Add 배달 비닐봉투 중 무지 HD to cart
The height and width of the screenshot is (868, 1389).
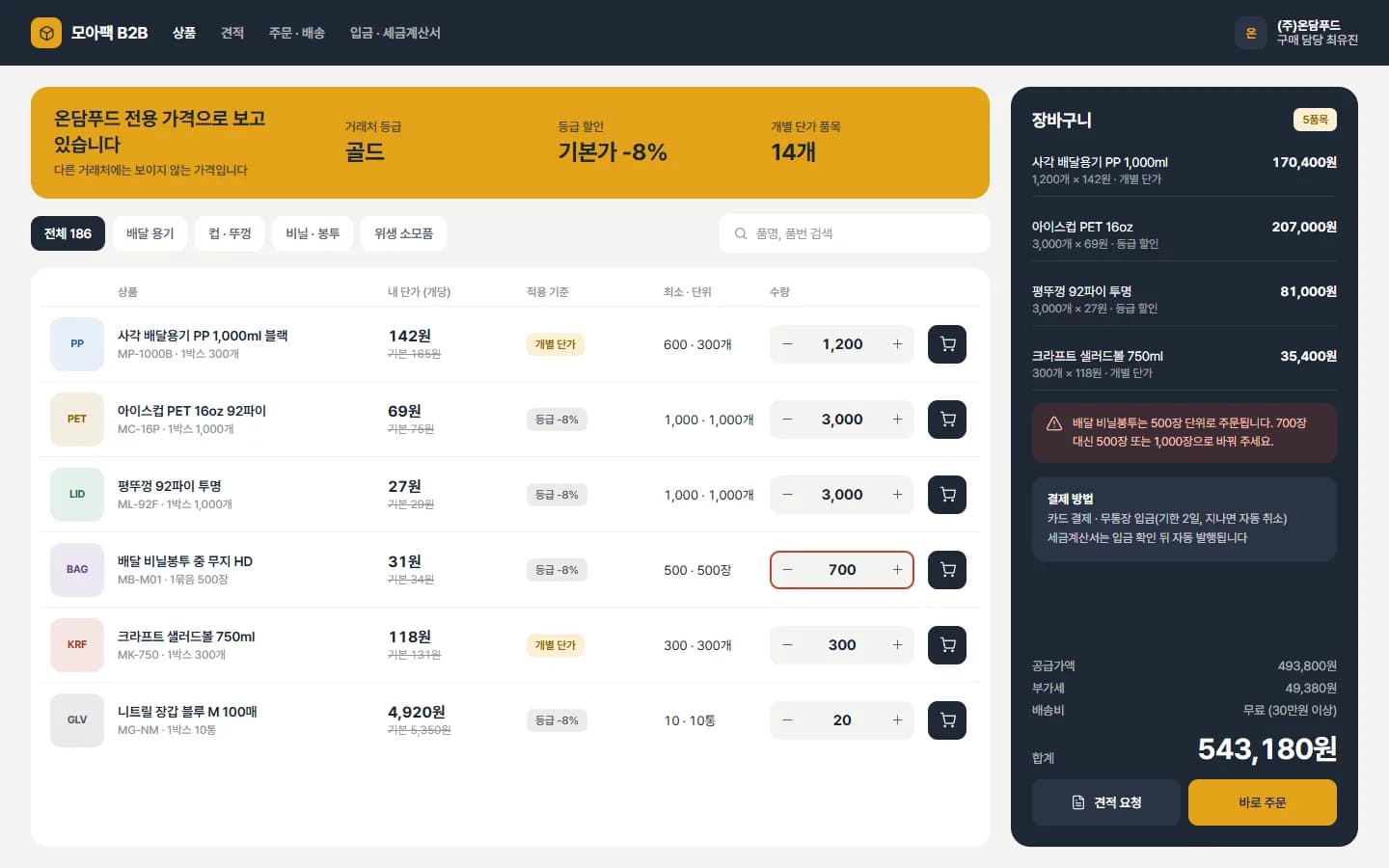pyautogui.click(x=947, y=570)
